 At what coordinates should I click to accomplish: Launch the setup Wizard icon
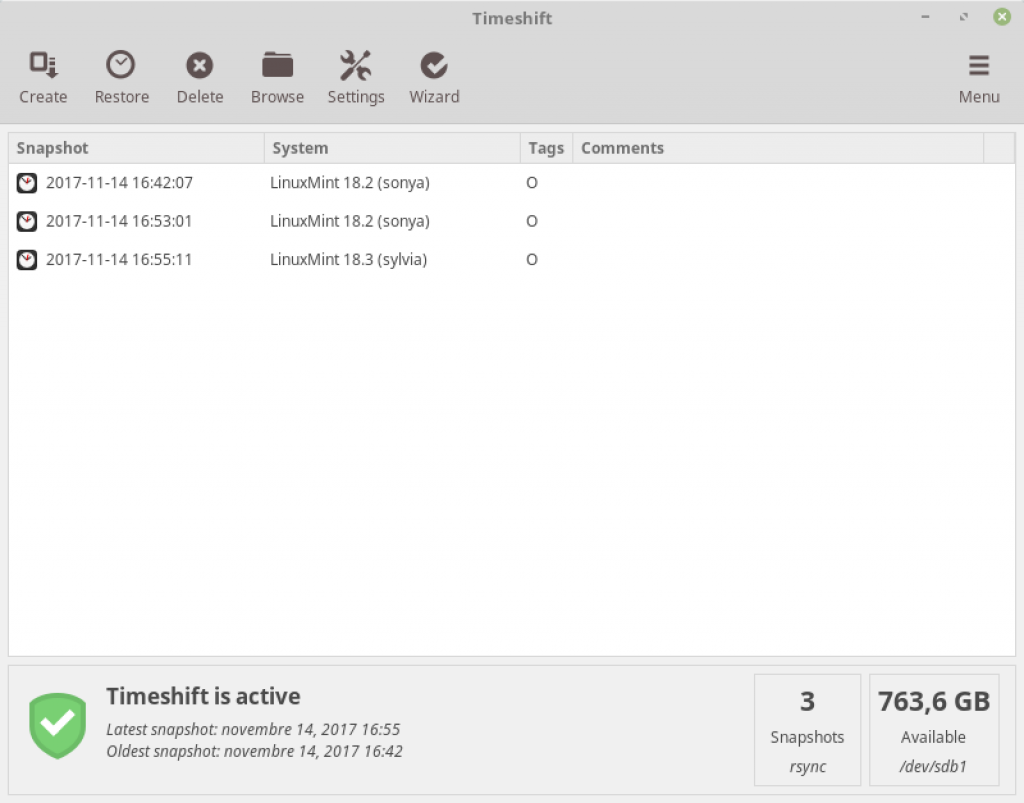(434, 64)
